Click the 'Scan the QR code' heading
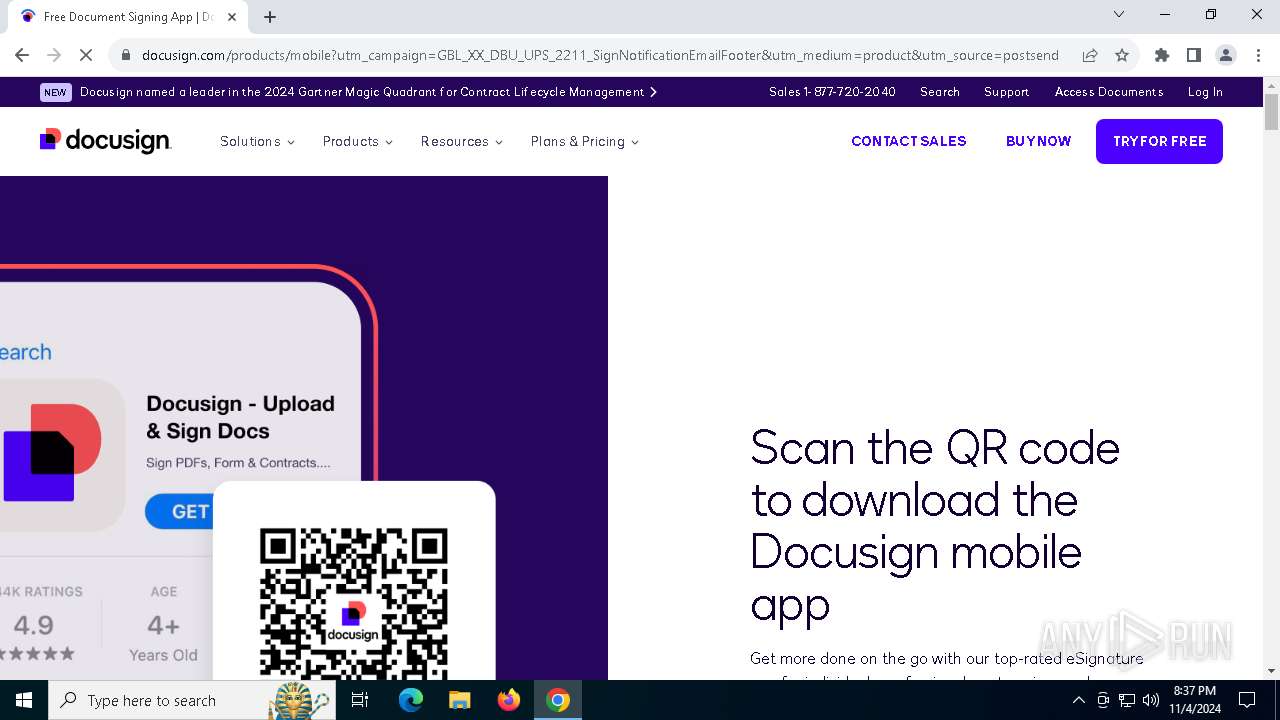The height and width of the screenshot is (720, 1280). (x=935, y=526)
